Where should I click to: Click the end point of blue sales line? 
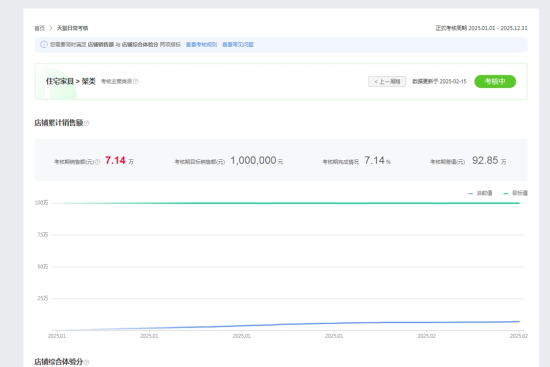(x=519, y=321)
